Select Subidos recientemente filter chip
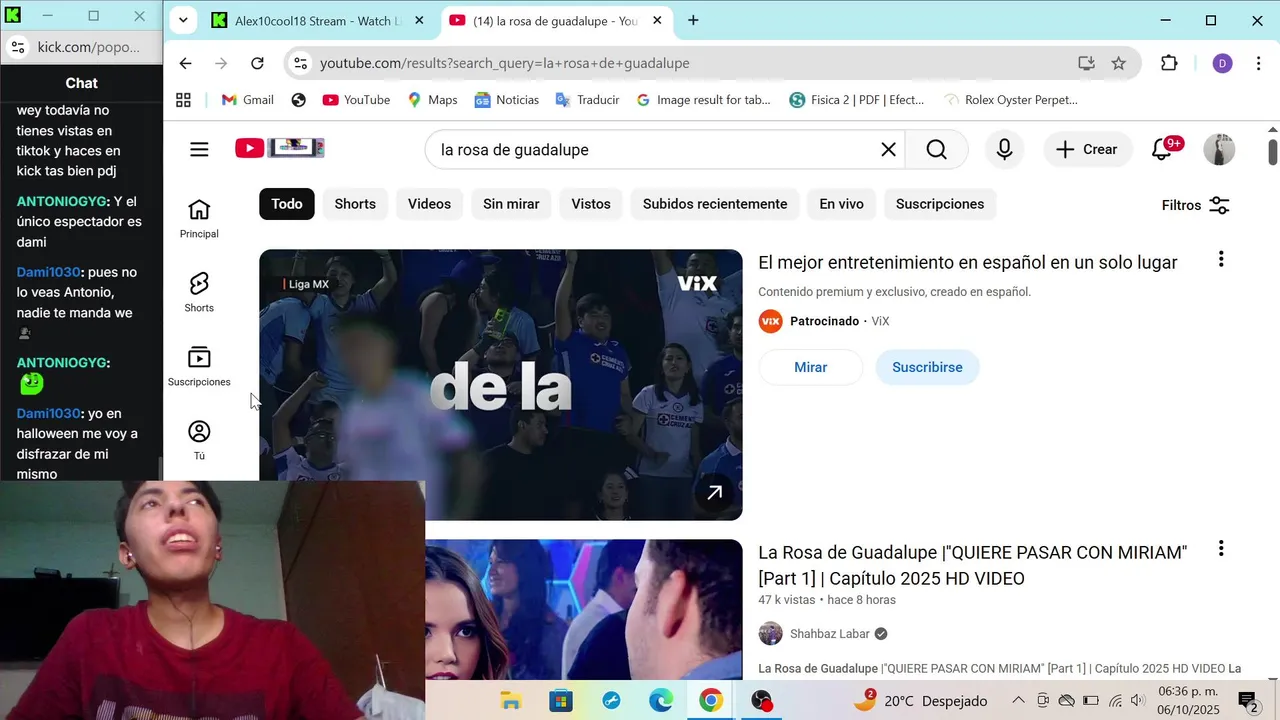This screenshot has height=720, width=1280. pyautogui.click(x=715, y=204)
